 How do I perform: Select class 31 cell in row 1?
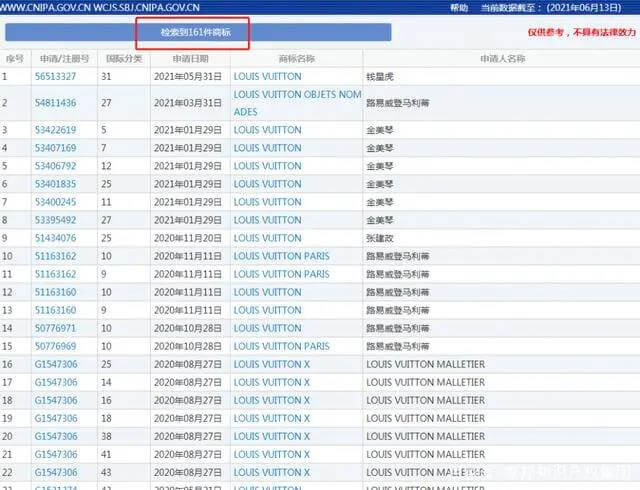tap(106, 76)
